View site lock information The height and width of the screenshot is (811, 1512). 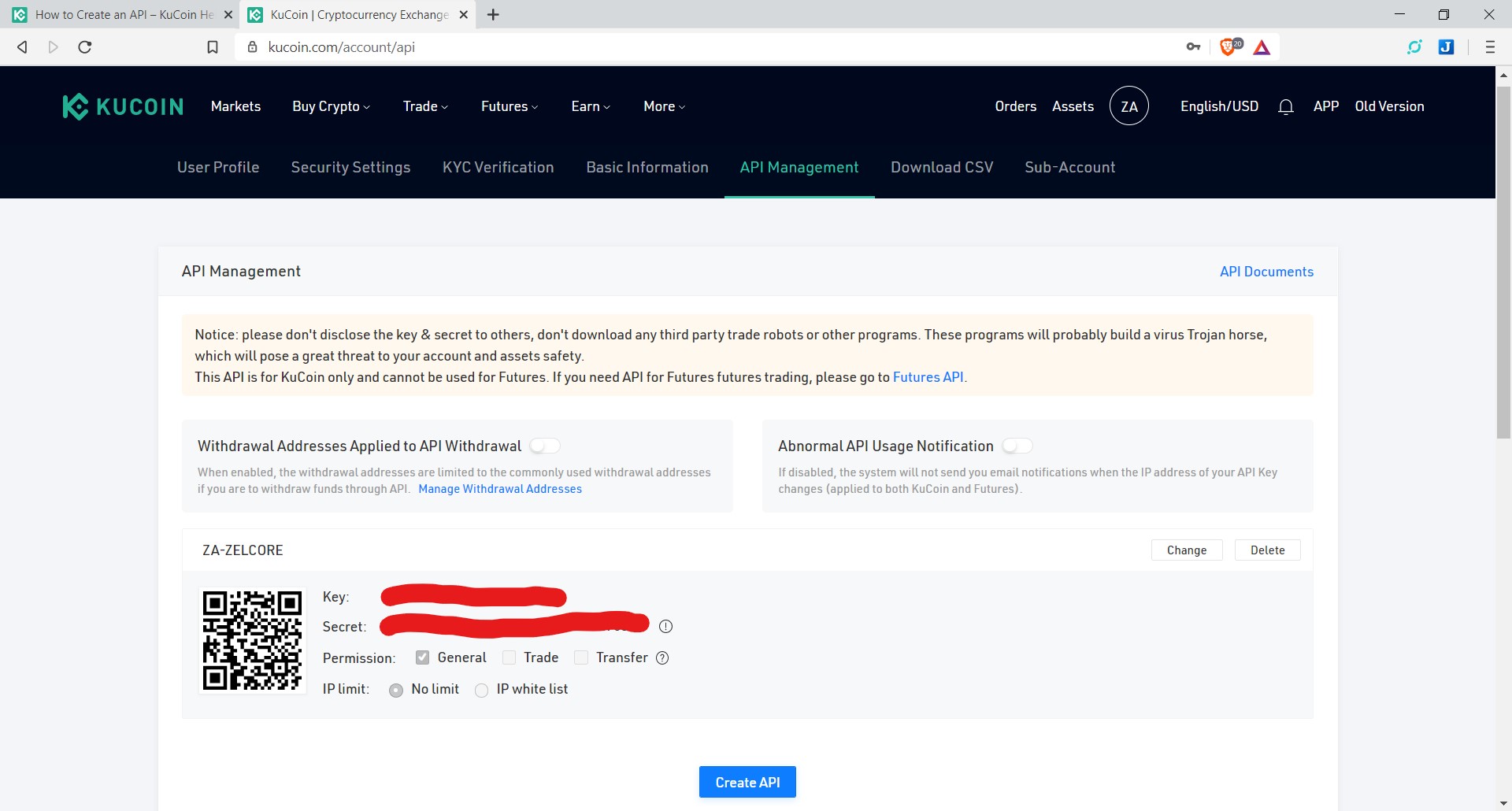point(252,47)
